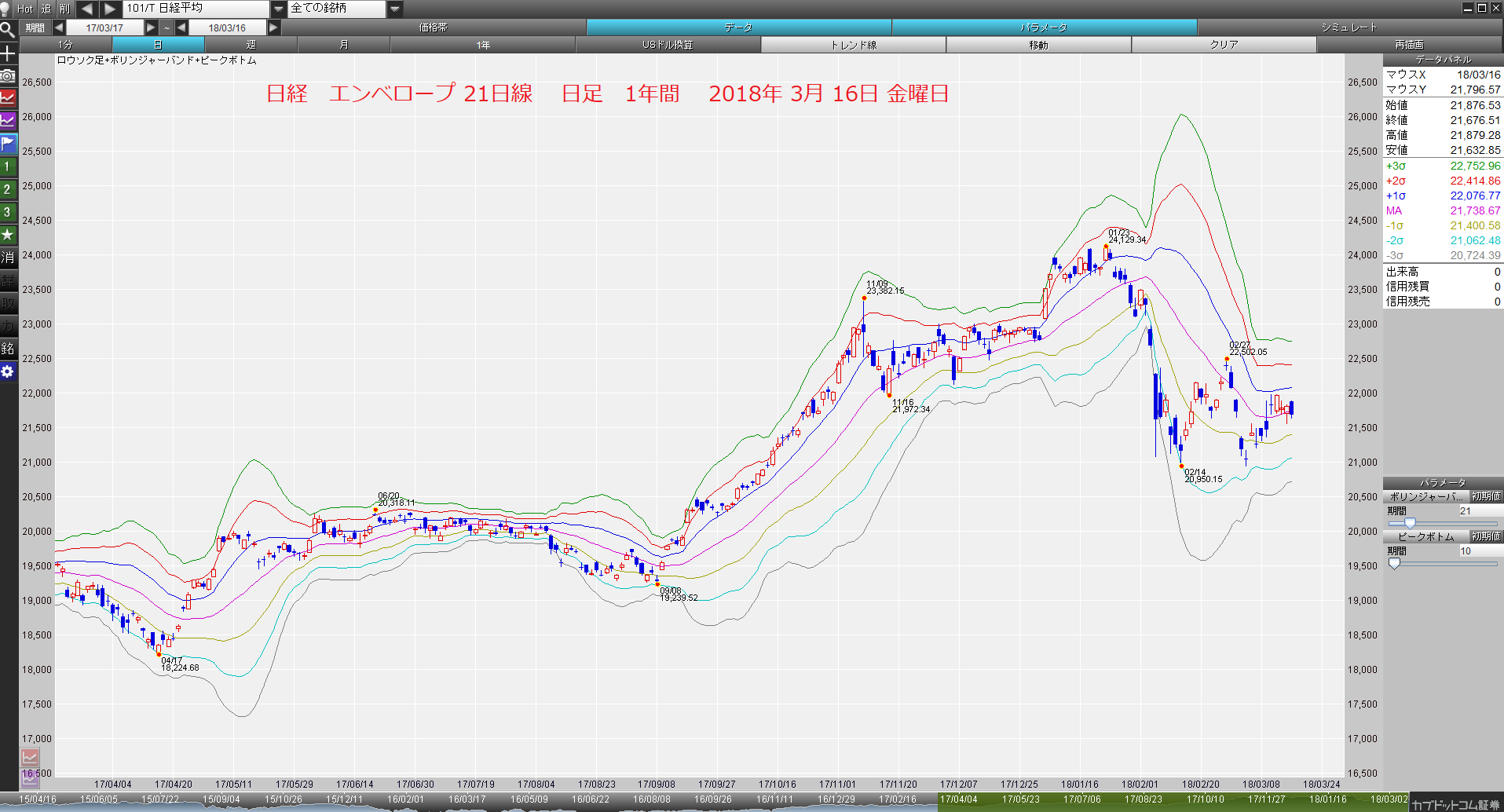Click the 銘 sidebar button
The image size is (1504, 812).
tap(8, 349)
